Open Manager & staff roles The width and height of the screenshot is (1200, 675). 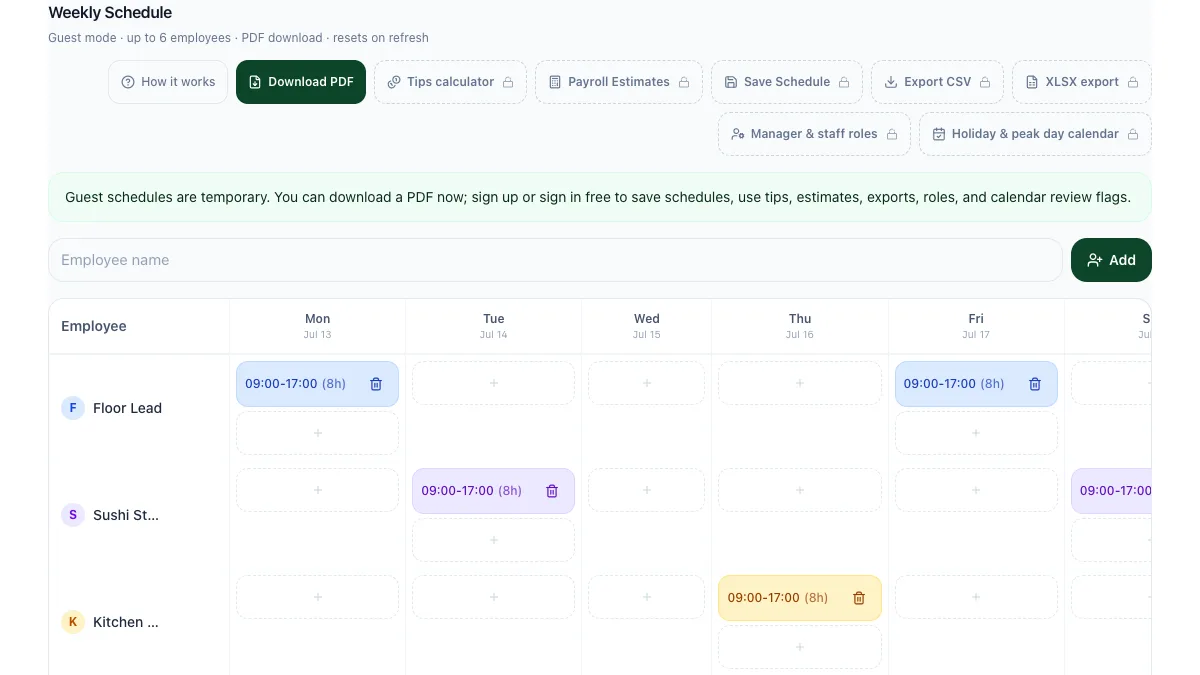tap(814, 134)
